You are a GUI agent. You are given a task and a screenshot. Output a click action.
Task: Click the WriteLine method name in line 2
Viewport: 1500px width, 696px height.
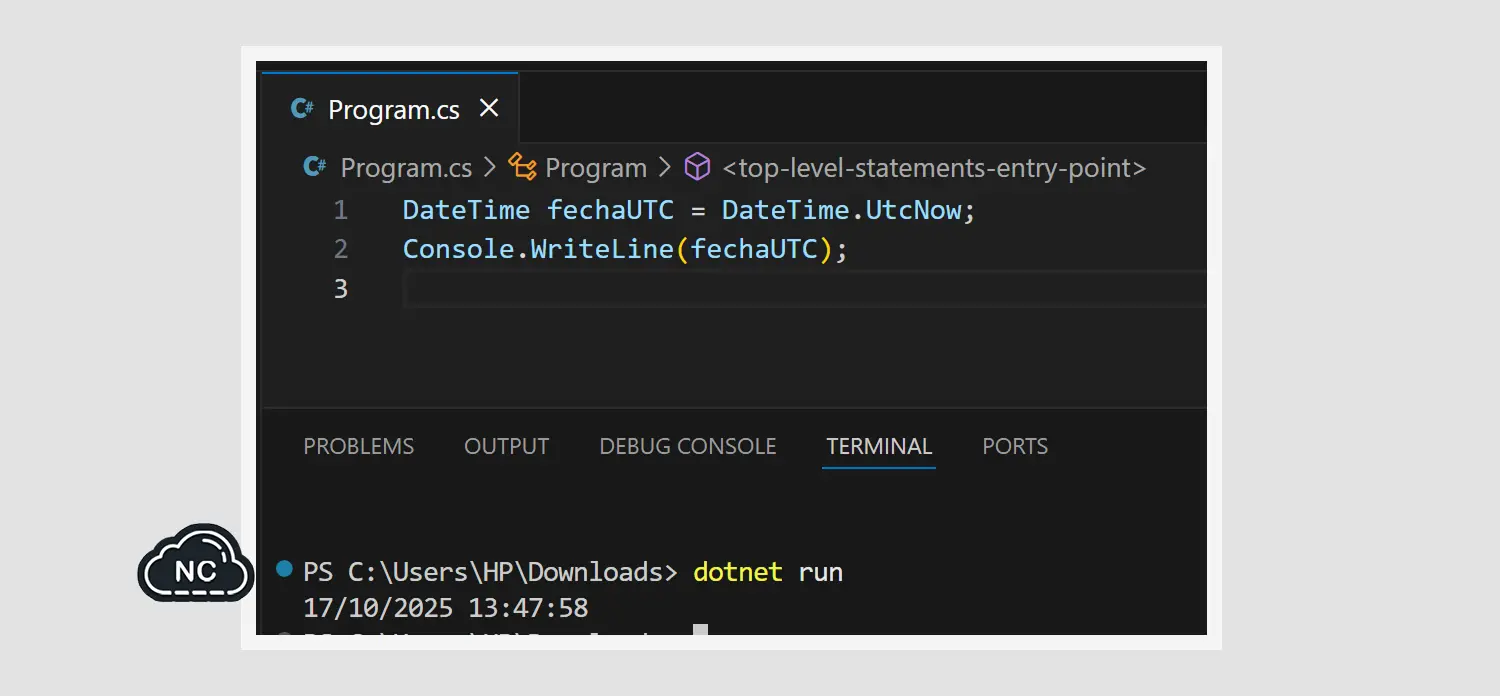coord(602,249)
